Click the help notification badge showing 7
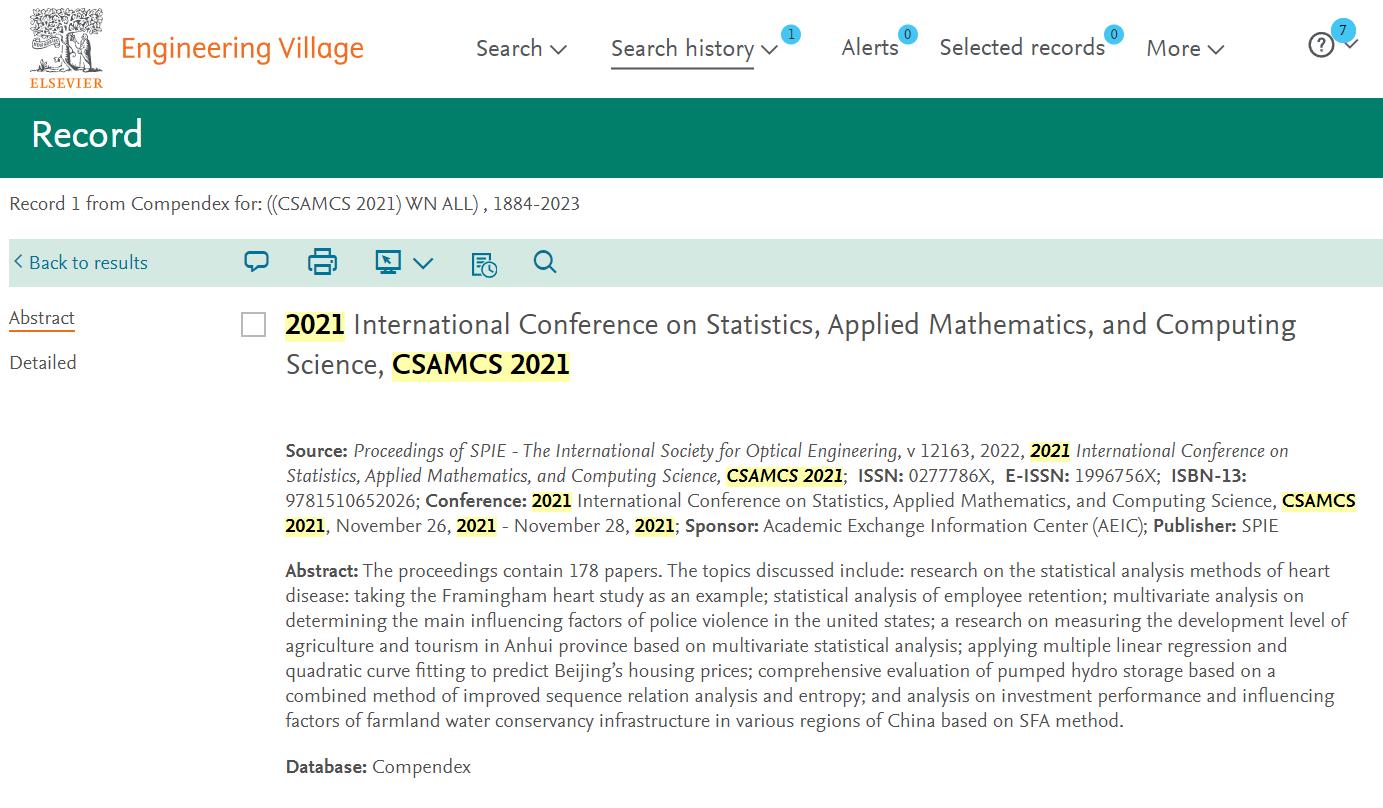Image resolution: width=1383 pixels, height=808 pixels. pyautogui.click(x=1343, y=29)
